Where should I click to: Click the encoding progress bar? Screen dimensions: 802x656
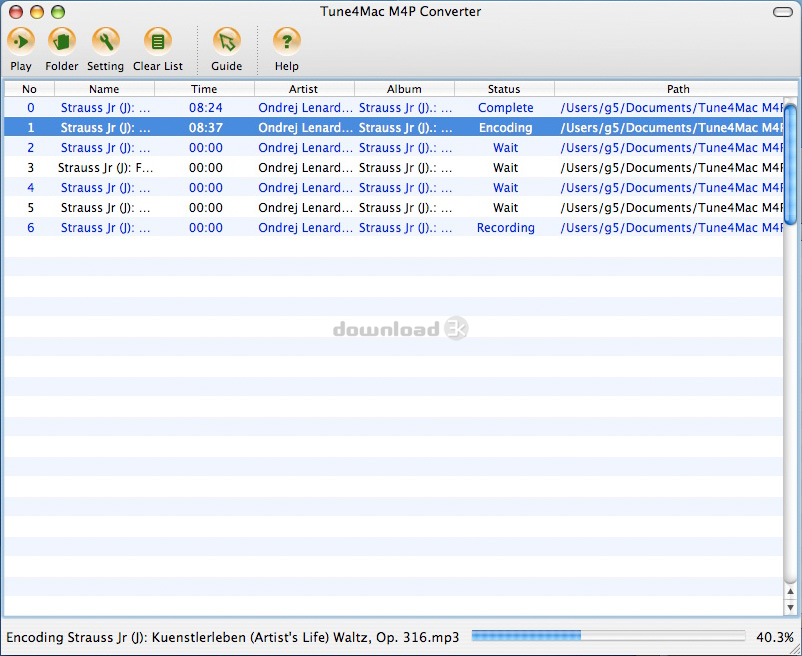point(608,636)
